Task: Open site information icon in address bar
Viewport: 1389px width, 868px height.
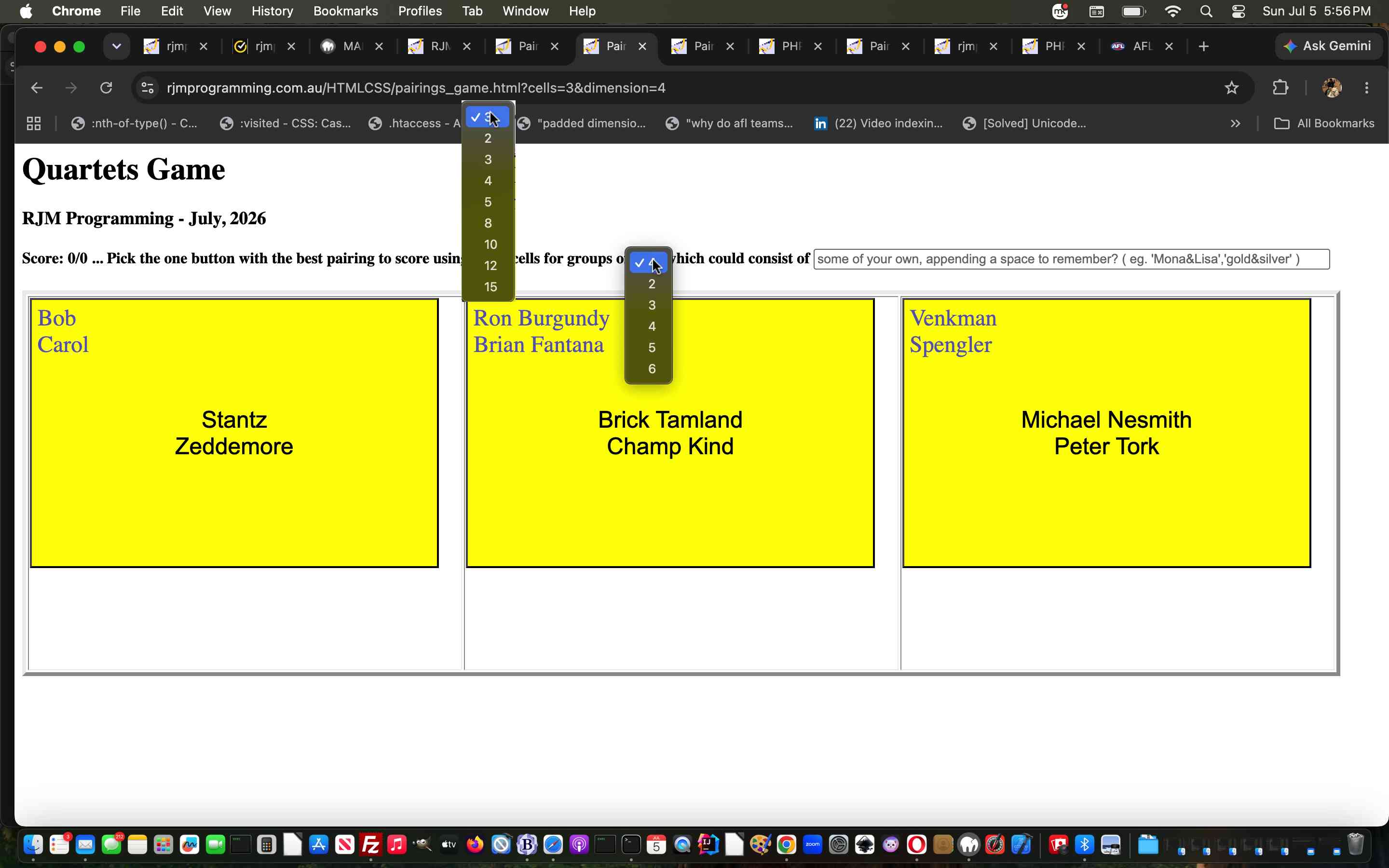Action: tap(148, 88)
